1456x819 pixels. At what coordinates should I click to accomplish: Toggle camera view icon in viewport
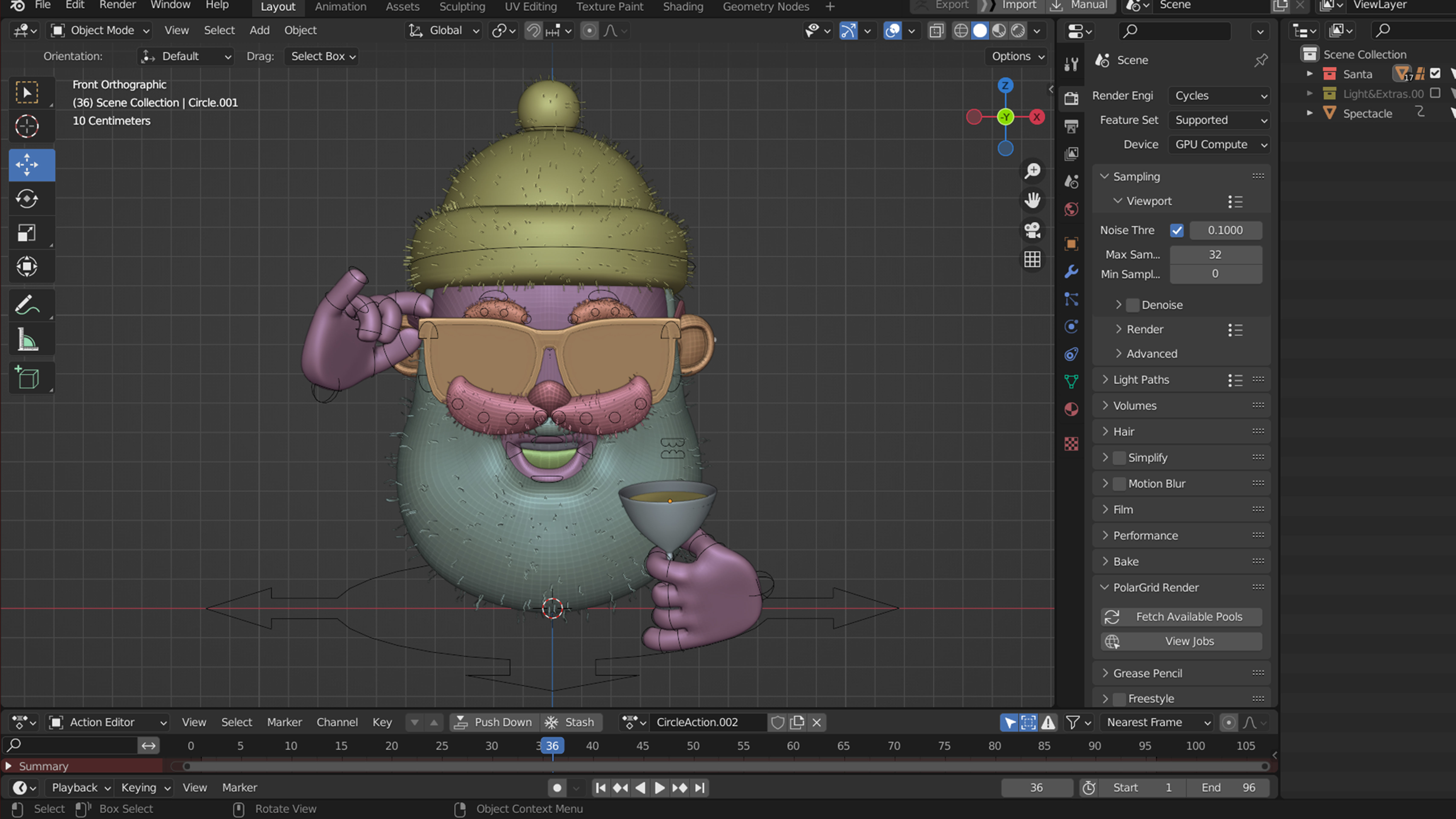[1033, 230]
